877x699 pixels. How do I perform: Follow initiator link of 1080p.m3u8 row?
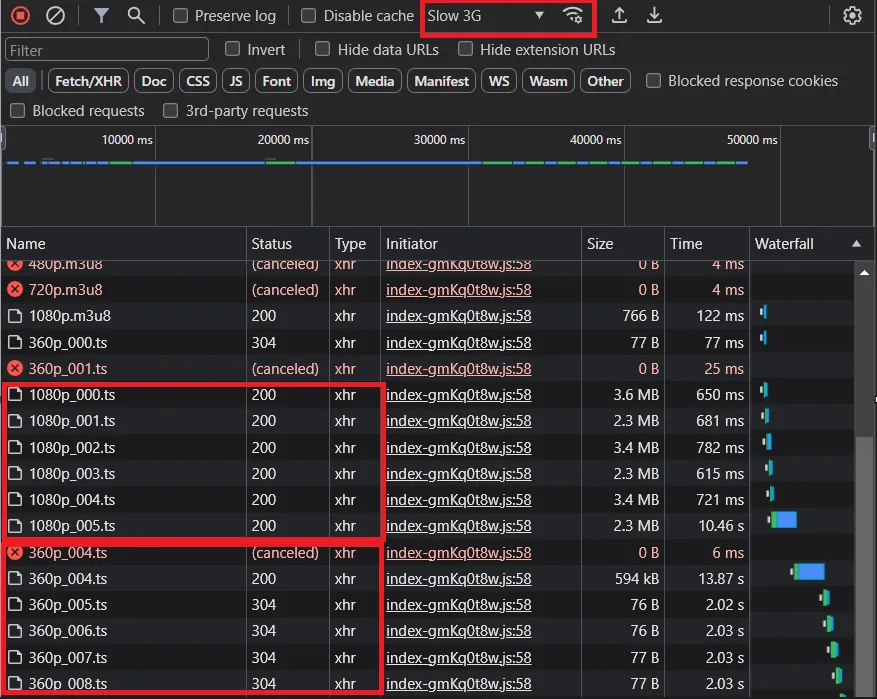pos(458,315)
